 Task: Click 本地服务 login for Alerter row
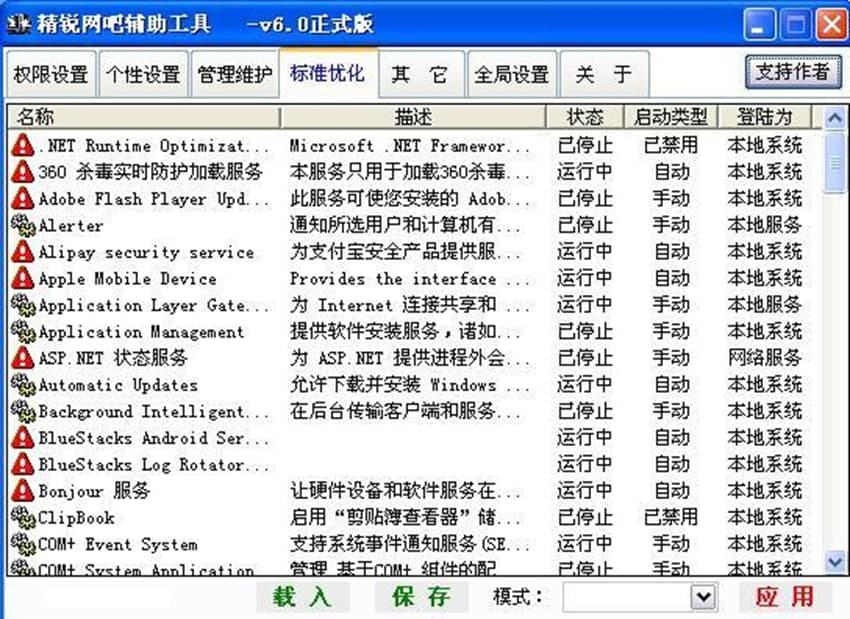(764, 225)
